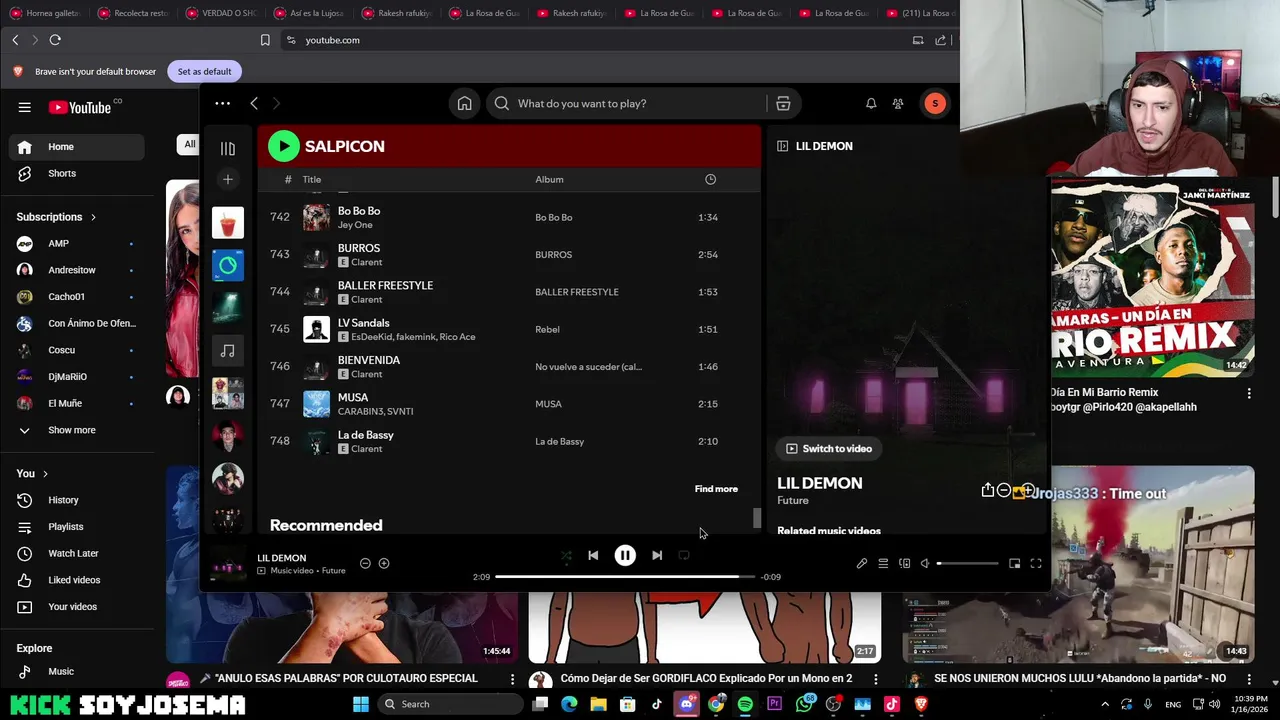Add LIL DEMON to playlist from bar

pyautogui.click(x=384, y=563)
